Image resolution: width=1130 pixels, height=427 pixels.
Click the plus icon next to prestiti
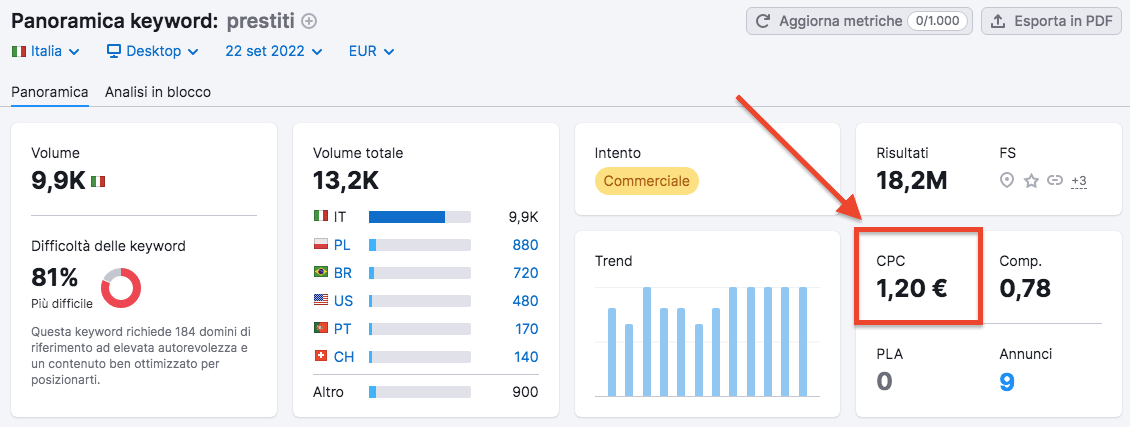tap(309, 21)
